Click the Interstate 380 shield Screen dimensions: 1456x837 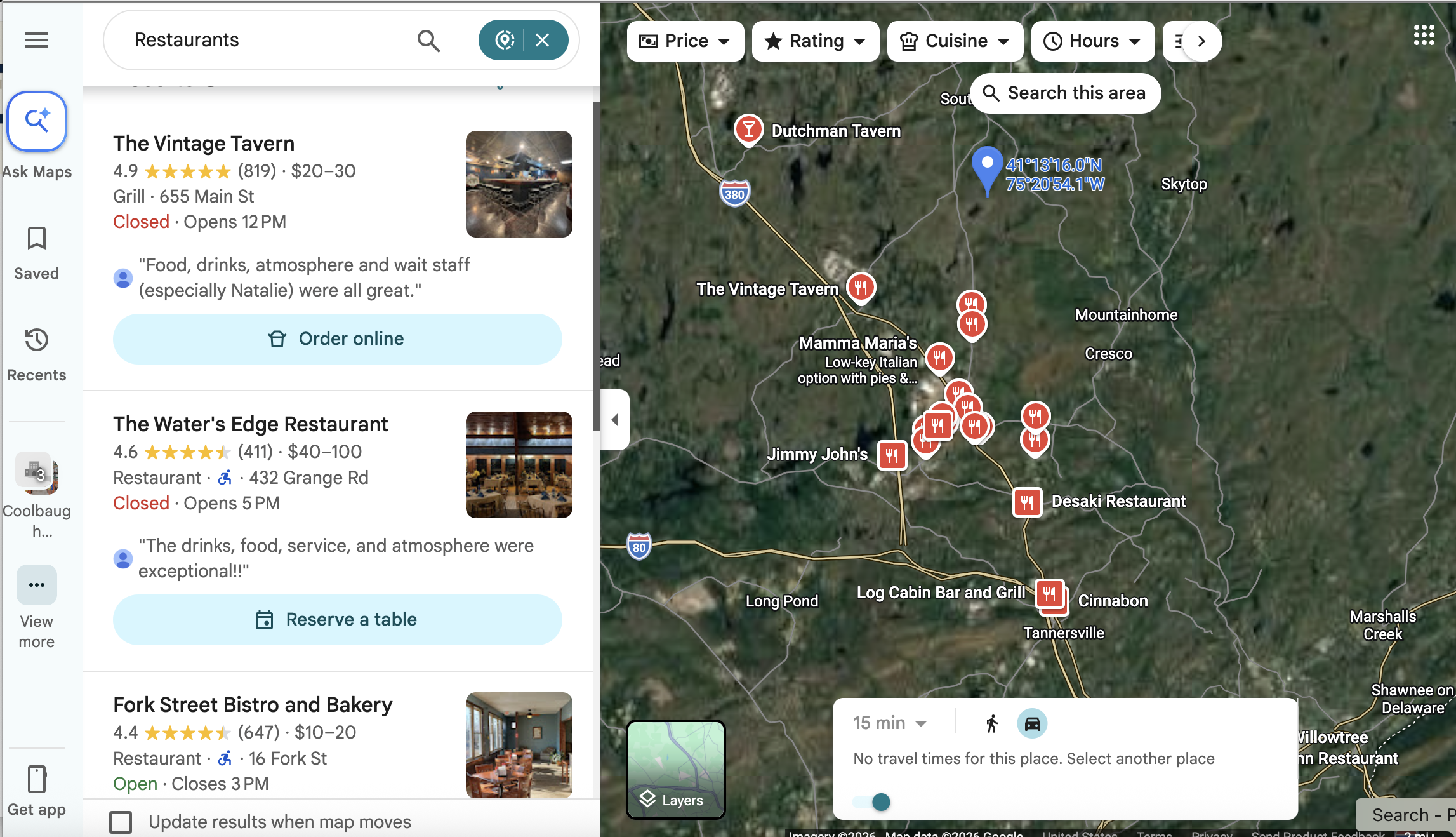point(734,194)
